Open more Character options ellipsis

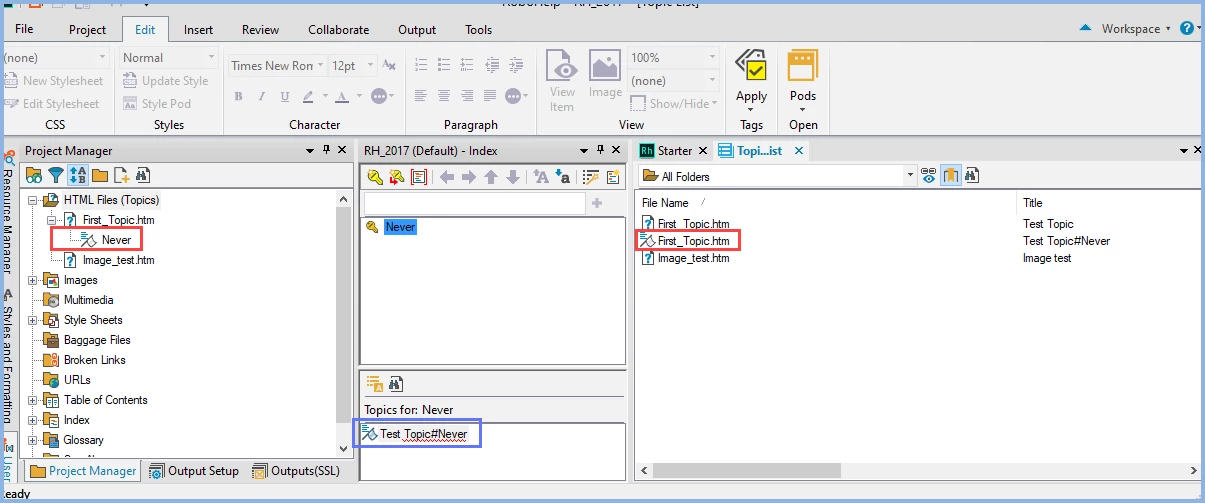(380, 97)
